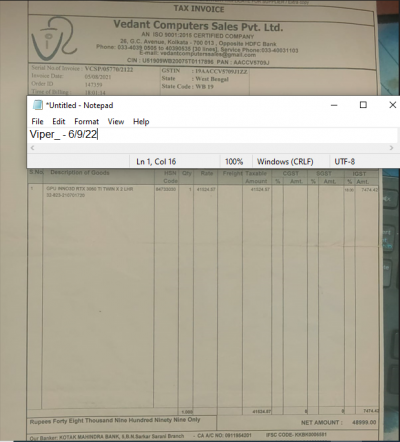Place cursor after 'Viper_ - 6/9/22' text
Image resolution: width=400 pixels, height=442 pixels.
coord(97,134)
